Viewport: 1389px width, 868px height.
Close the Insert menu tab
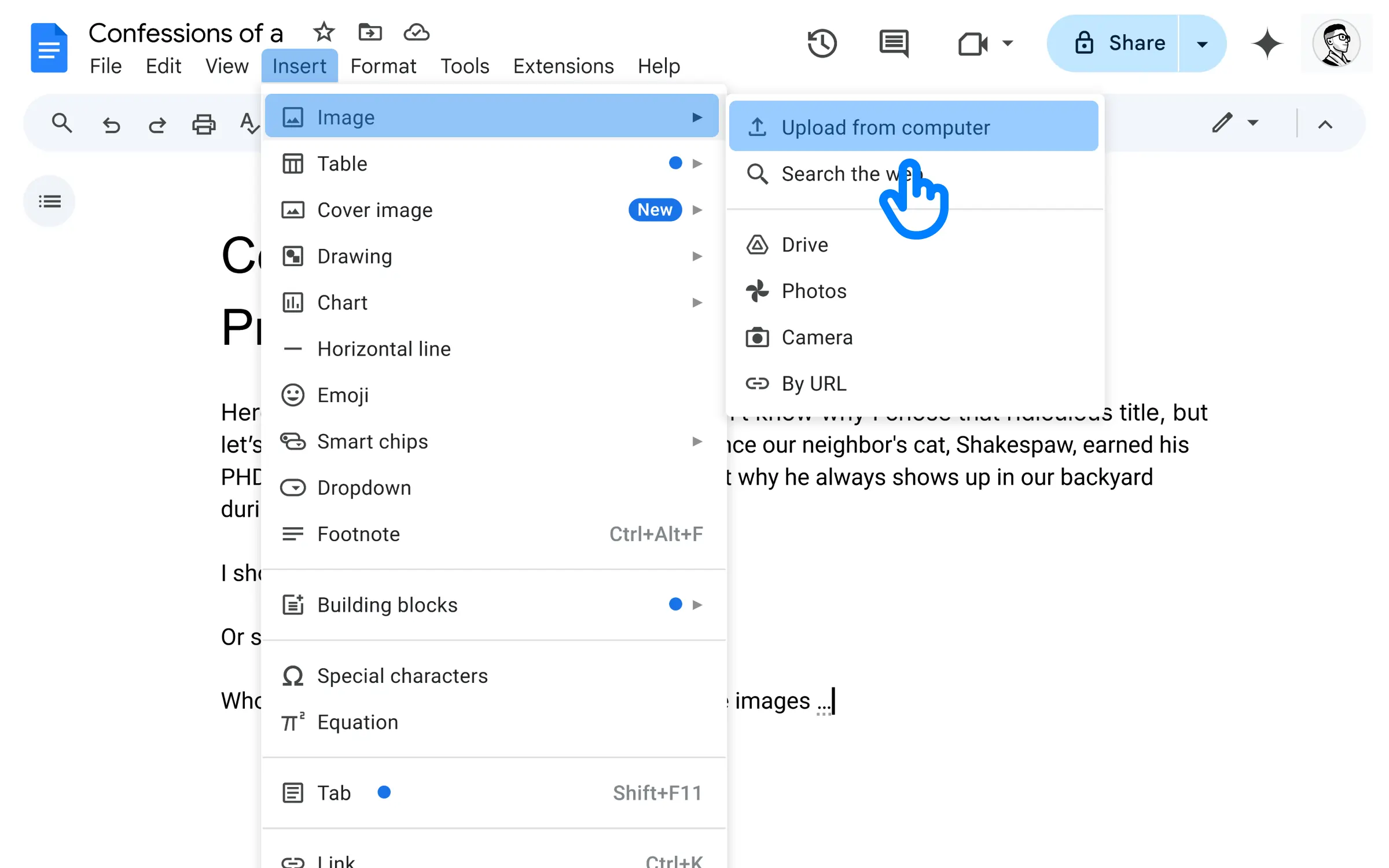[x=299, y=66]
